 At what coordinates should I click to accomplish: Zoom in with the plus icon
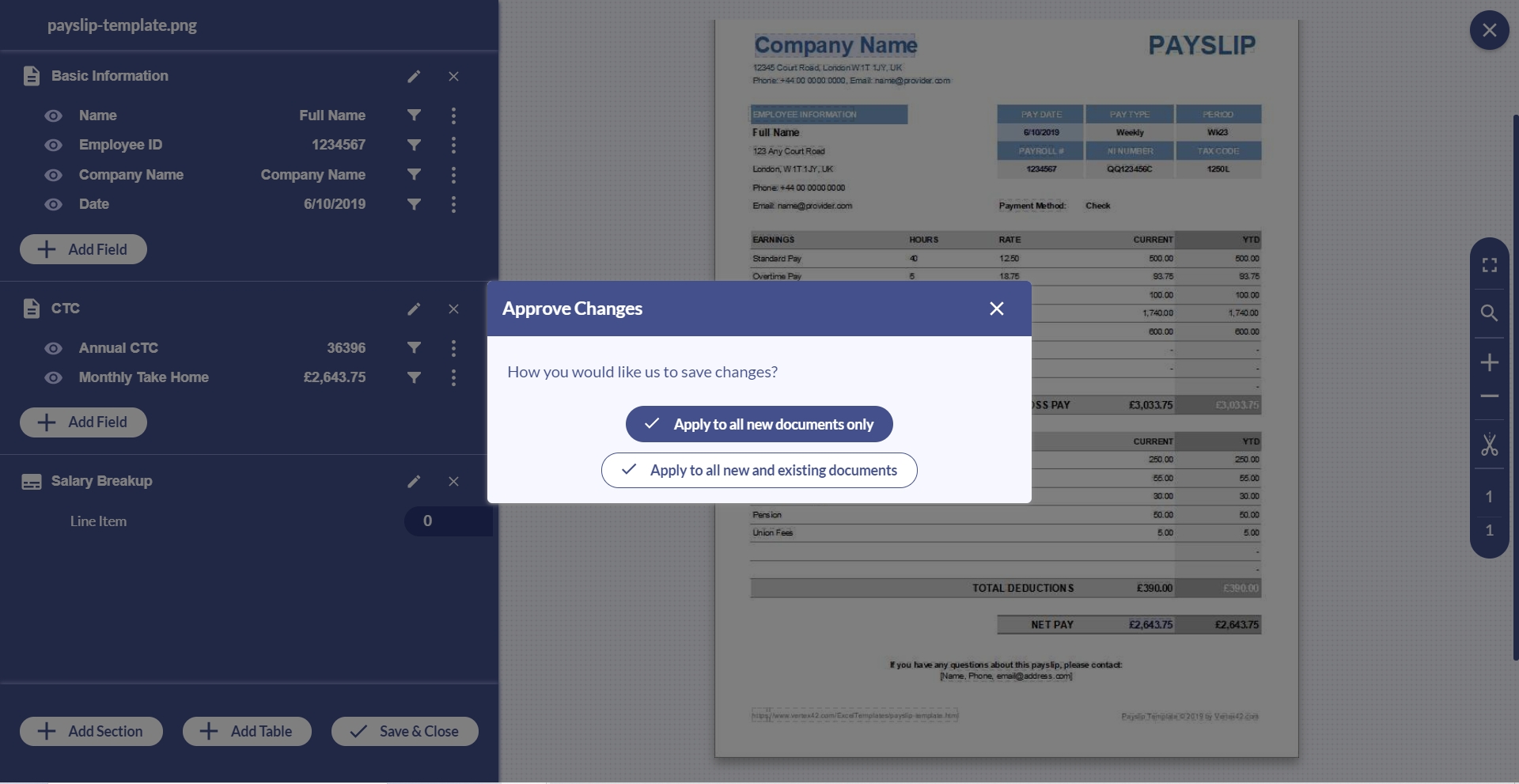1489,362
